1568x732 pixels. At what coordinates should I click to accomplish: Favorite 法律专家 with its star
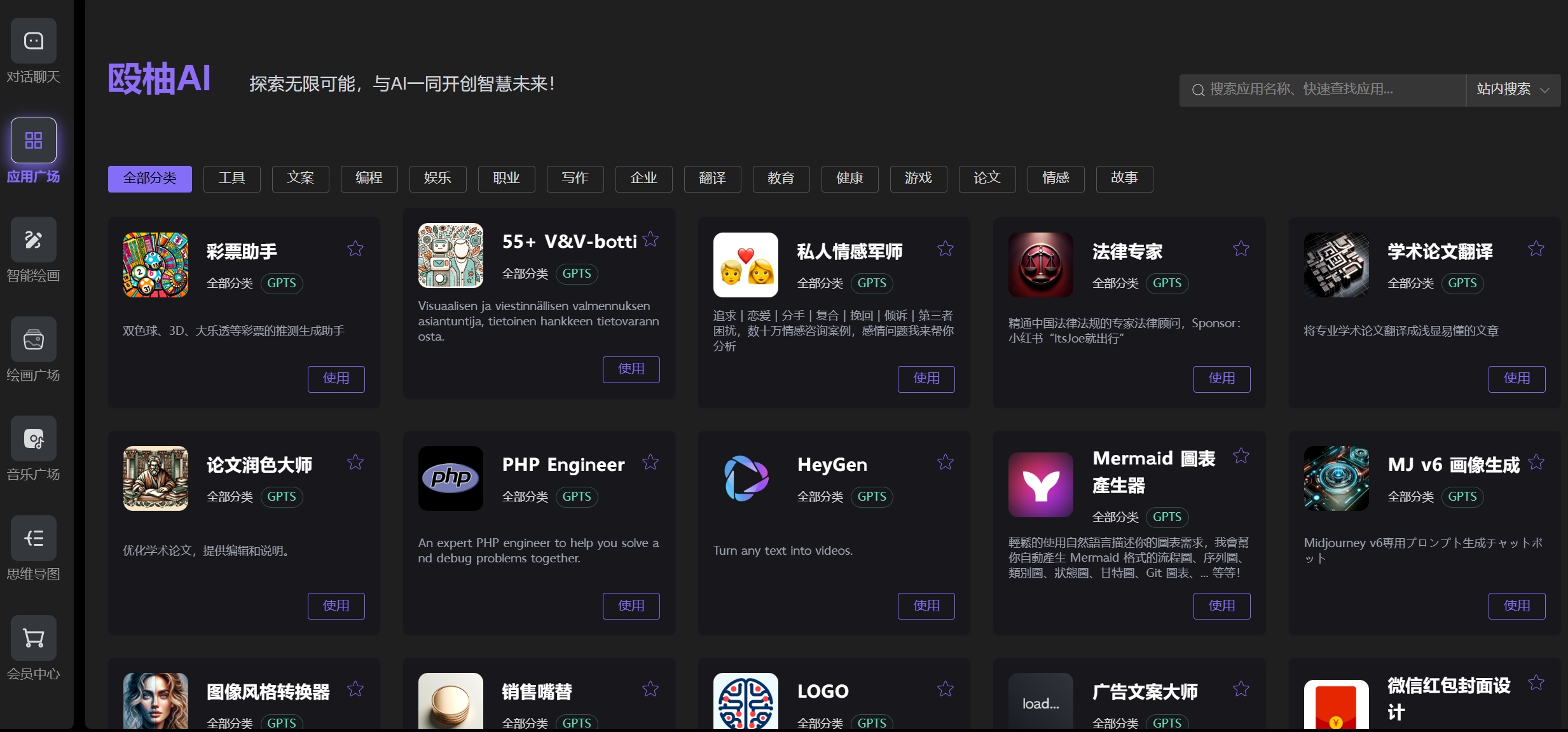1241,248
